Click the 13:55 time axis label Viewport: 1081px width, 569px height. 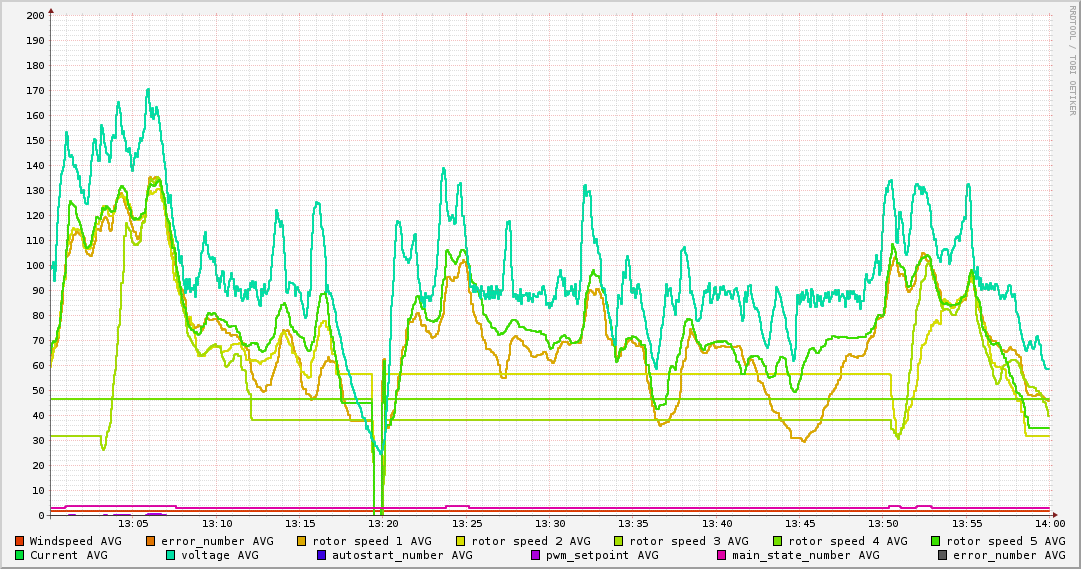tap(967, 524)
